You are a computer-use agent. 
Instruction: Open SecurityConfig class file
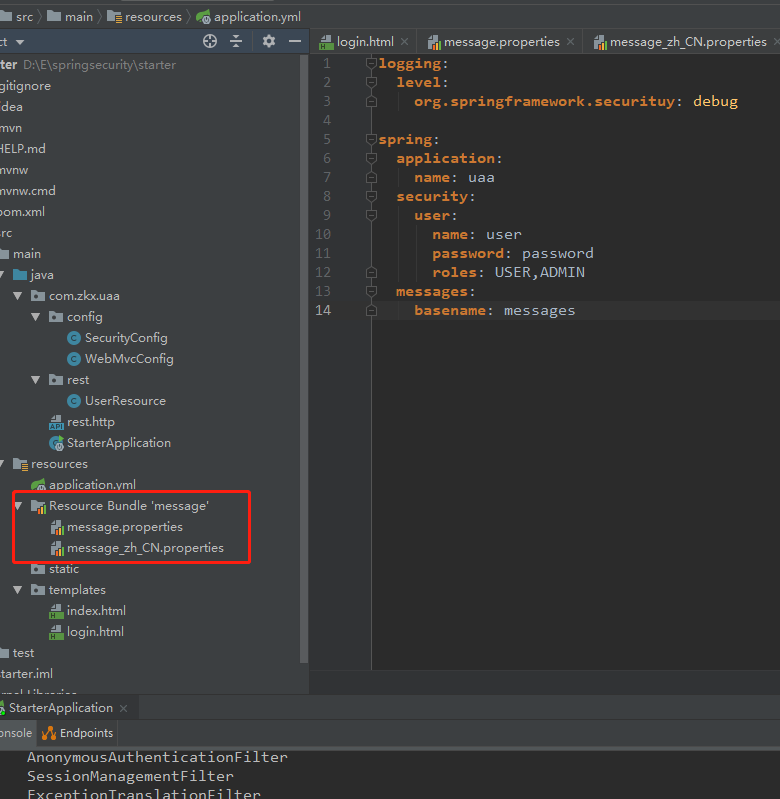click(x=125, y=338)
